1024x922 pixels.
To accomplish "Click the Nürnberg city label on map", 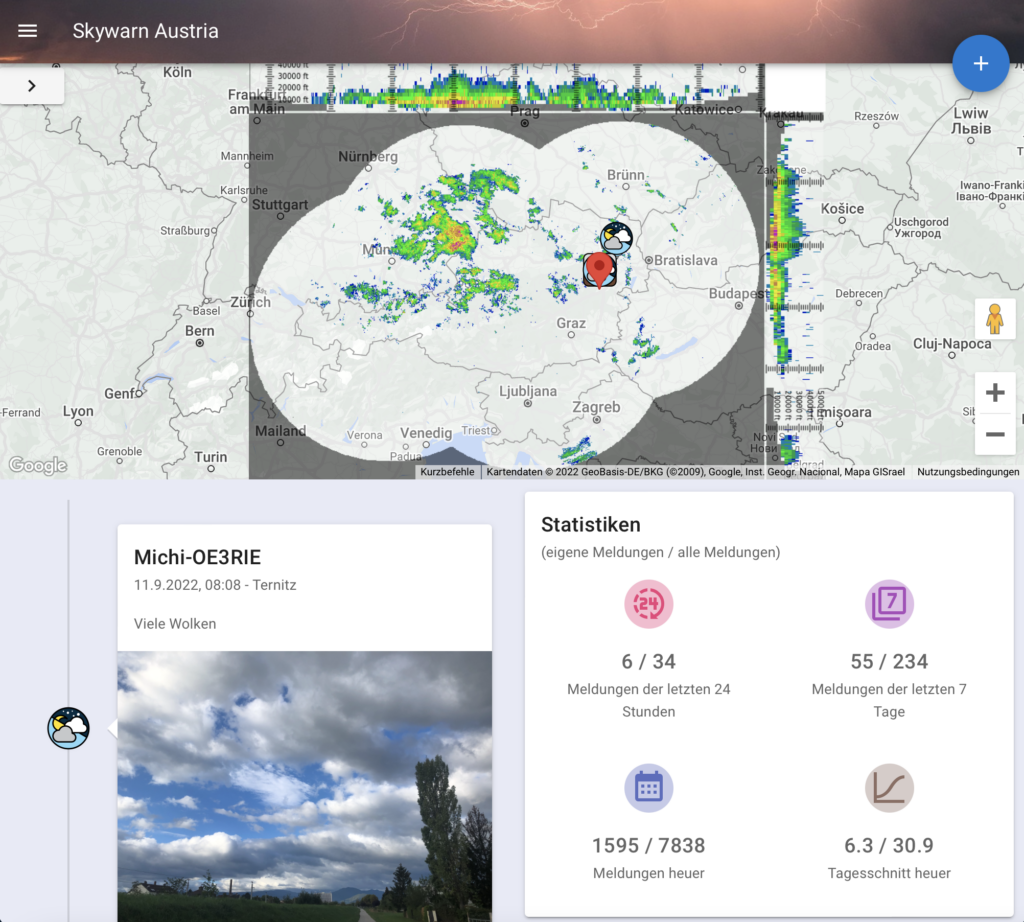I will (368, 157).
